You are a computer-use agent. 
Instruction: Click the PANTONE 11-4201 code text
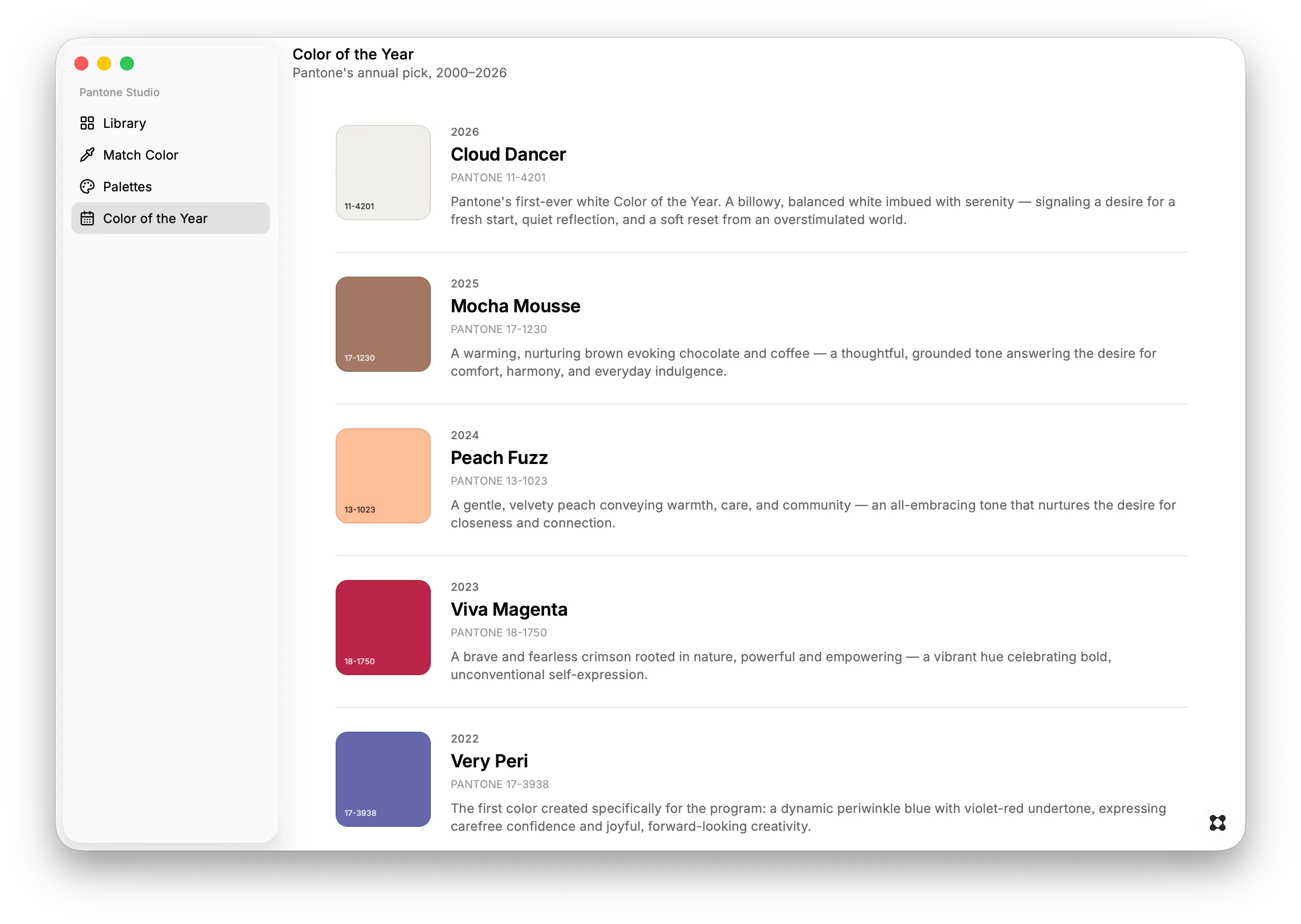(x=498, y=177)
